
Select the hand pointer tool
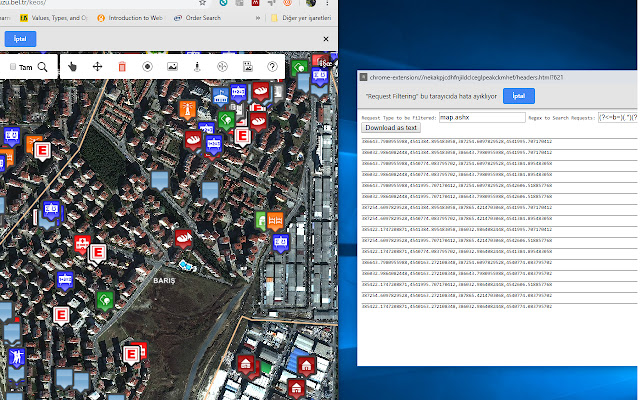pyautogui.click(x=73, y=66)
